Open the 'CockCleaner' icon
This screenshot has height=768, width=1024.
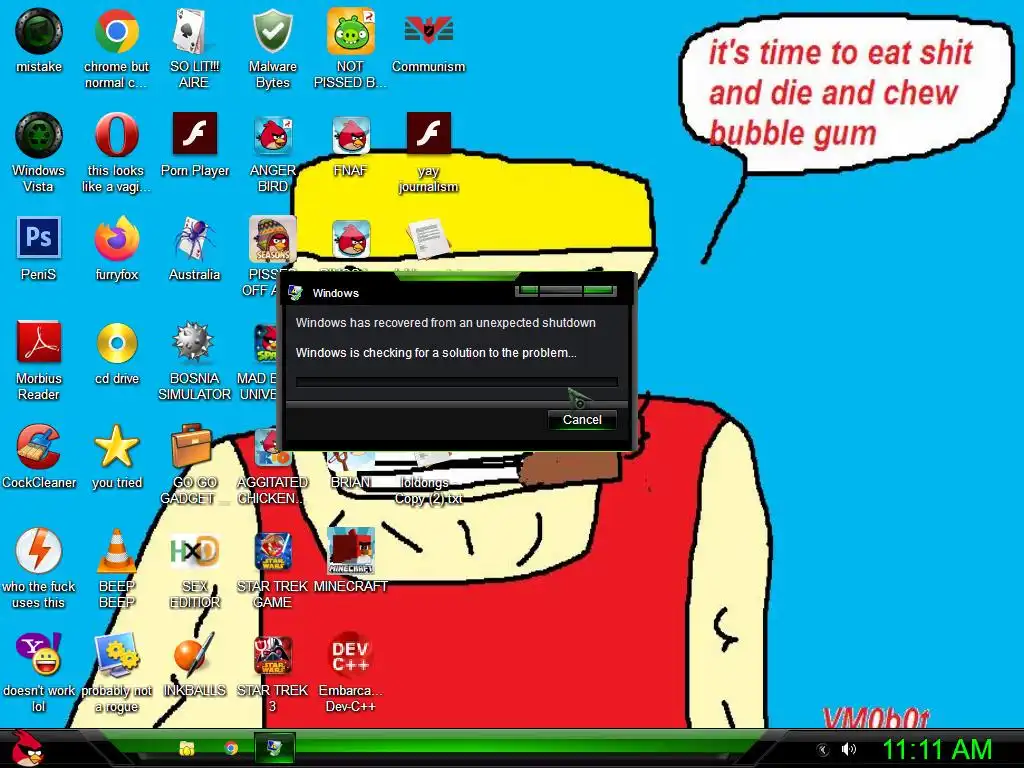pyautogui.click(x=39, y=447)
